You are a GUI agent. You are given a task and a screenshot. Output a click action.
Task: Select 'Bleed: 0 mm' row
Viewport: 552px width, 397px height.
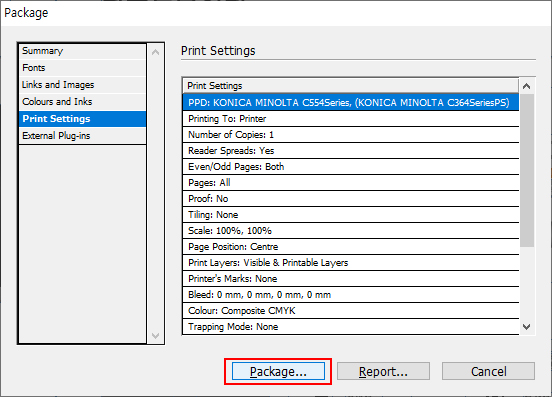(x=351, y=295)
